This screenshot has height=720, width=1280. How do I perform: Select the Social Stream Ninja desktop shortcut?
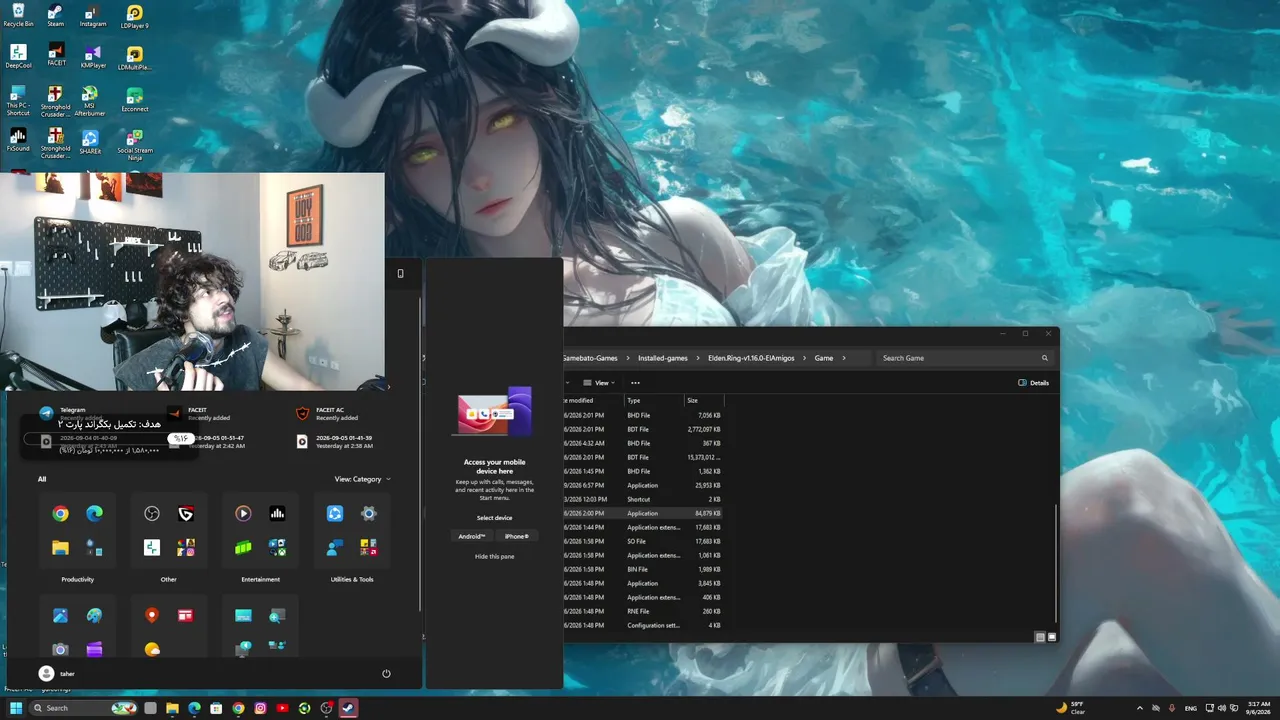[134, 145]
